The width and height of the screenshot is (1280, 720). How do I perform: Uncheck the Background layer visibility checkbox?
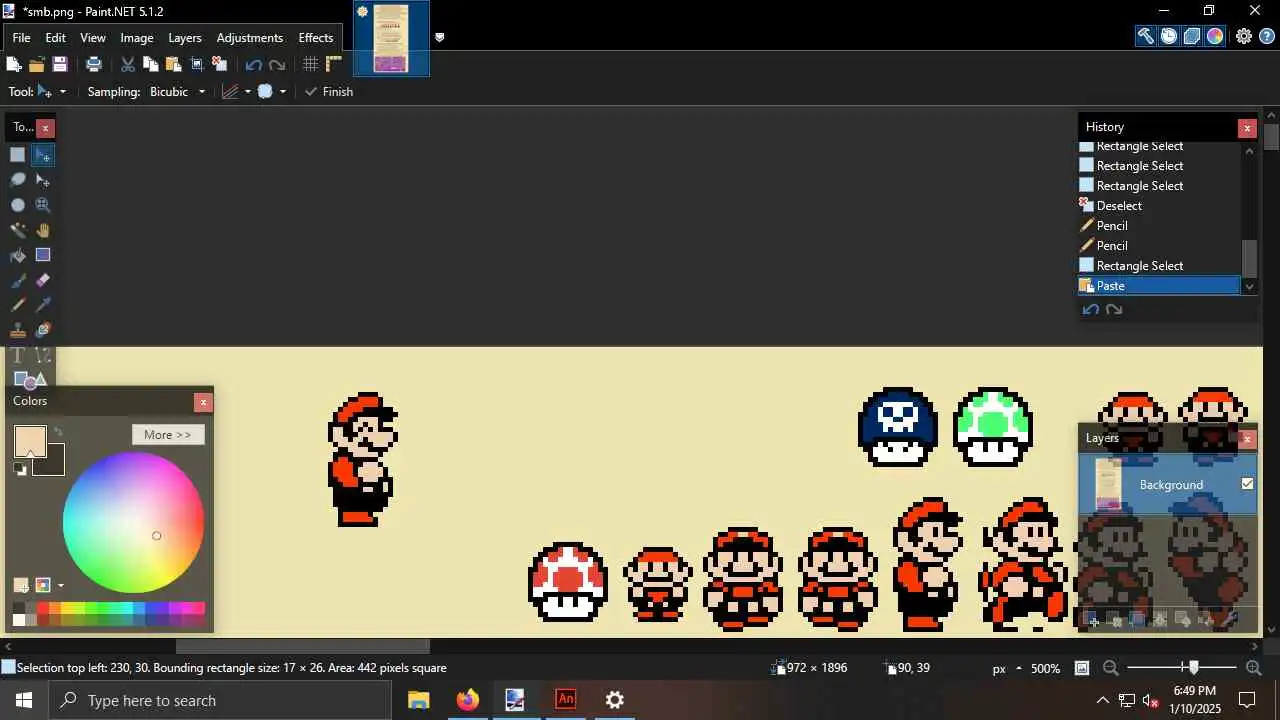(1247, 484)
